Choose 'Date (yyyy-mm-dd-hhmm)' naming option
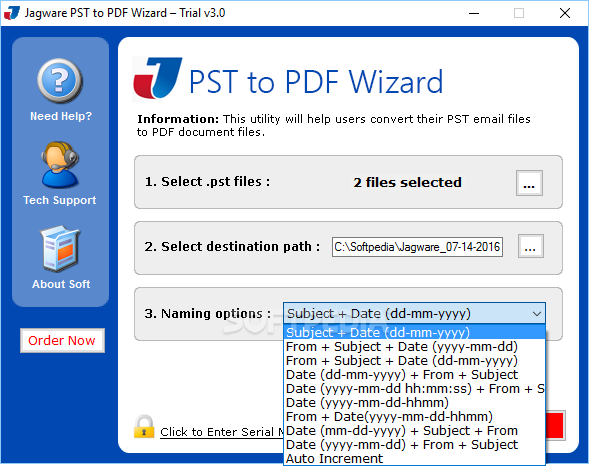Image resolution: width=589 pixels, height=466 pixels. coord(414,403)
